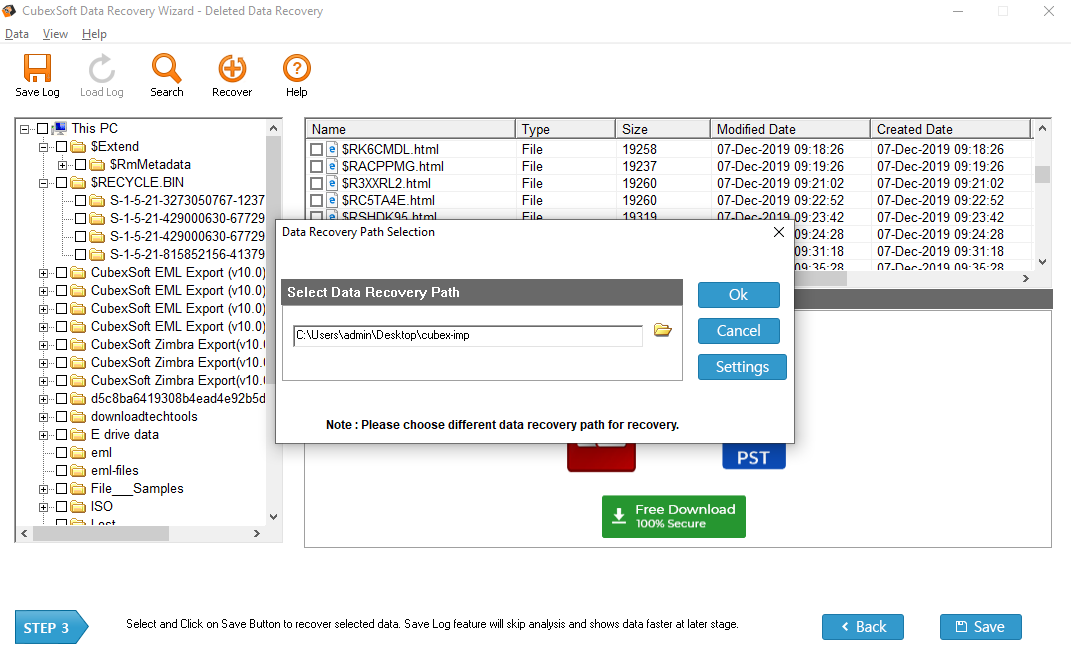Click the Ok button in path dialog
Screen dimensions: 1071x663
pos(738,294)
